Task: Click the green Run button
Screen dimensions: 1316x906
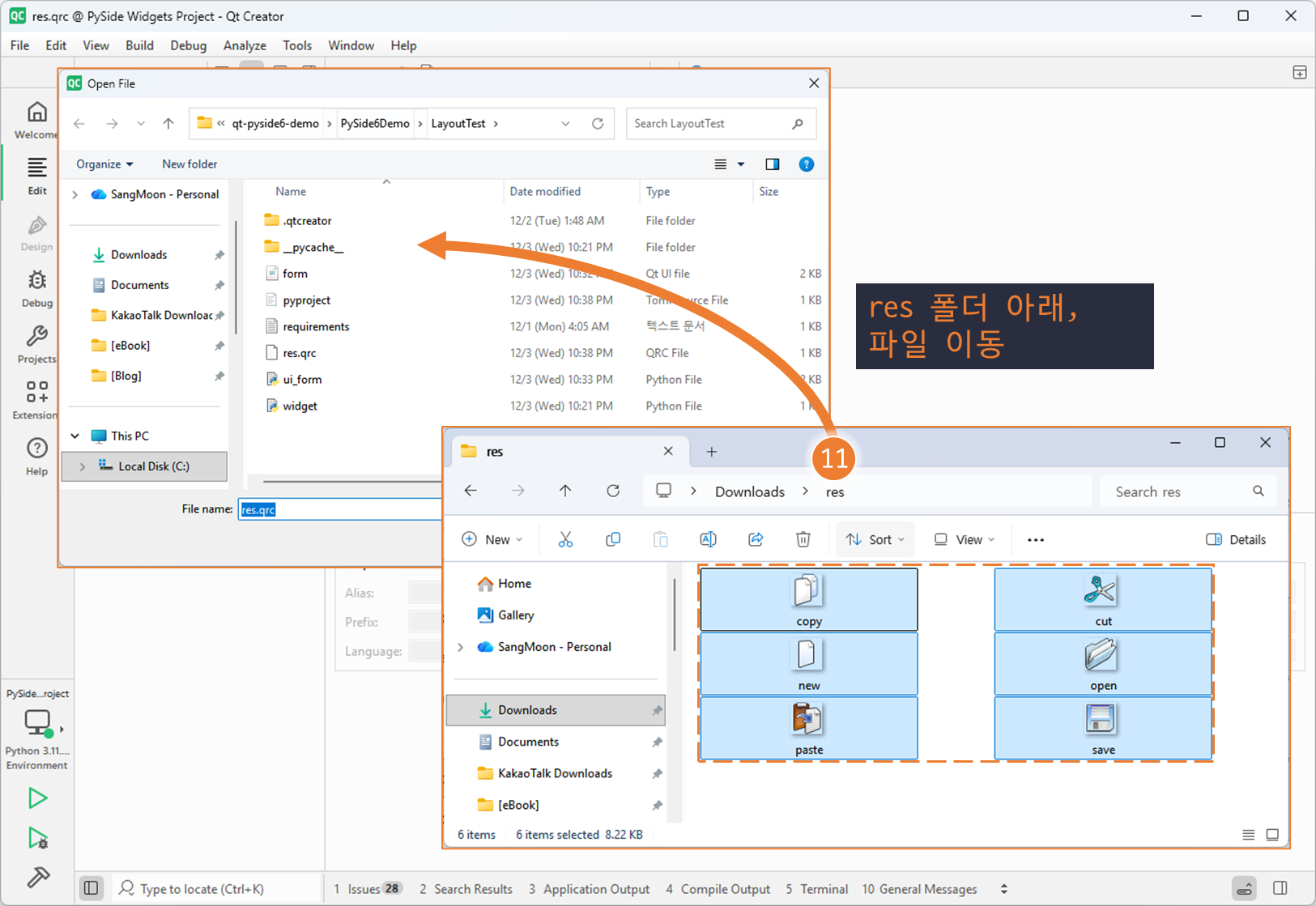Action: (38, 798)
